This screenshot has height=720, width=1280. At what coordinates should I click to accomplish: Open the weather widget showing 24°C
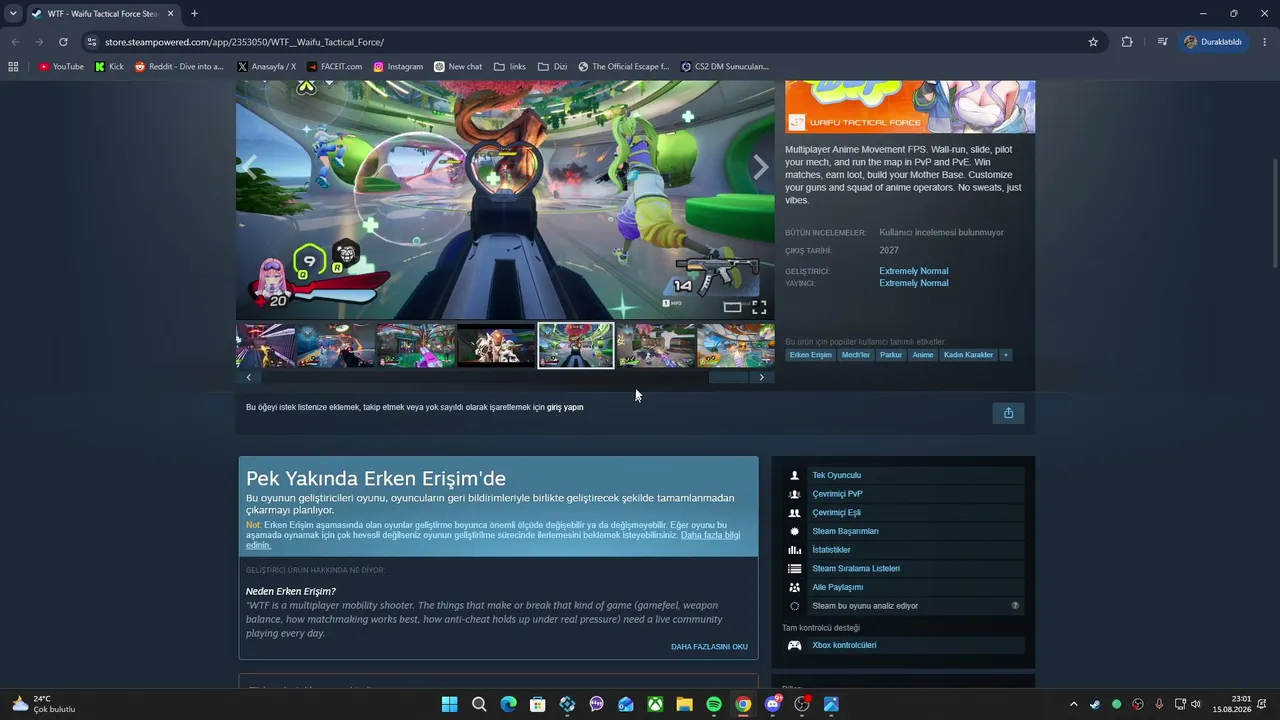coord(45,704)
